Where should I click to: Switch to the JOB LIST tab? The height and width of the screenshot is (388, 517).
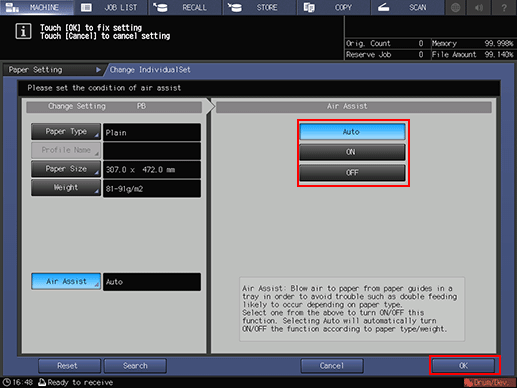[111, 7]
